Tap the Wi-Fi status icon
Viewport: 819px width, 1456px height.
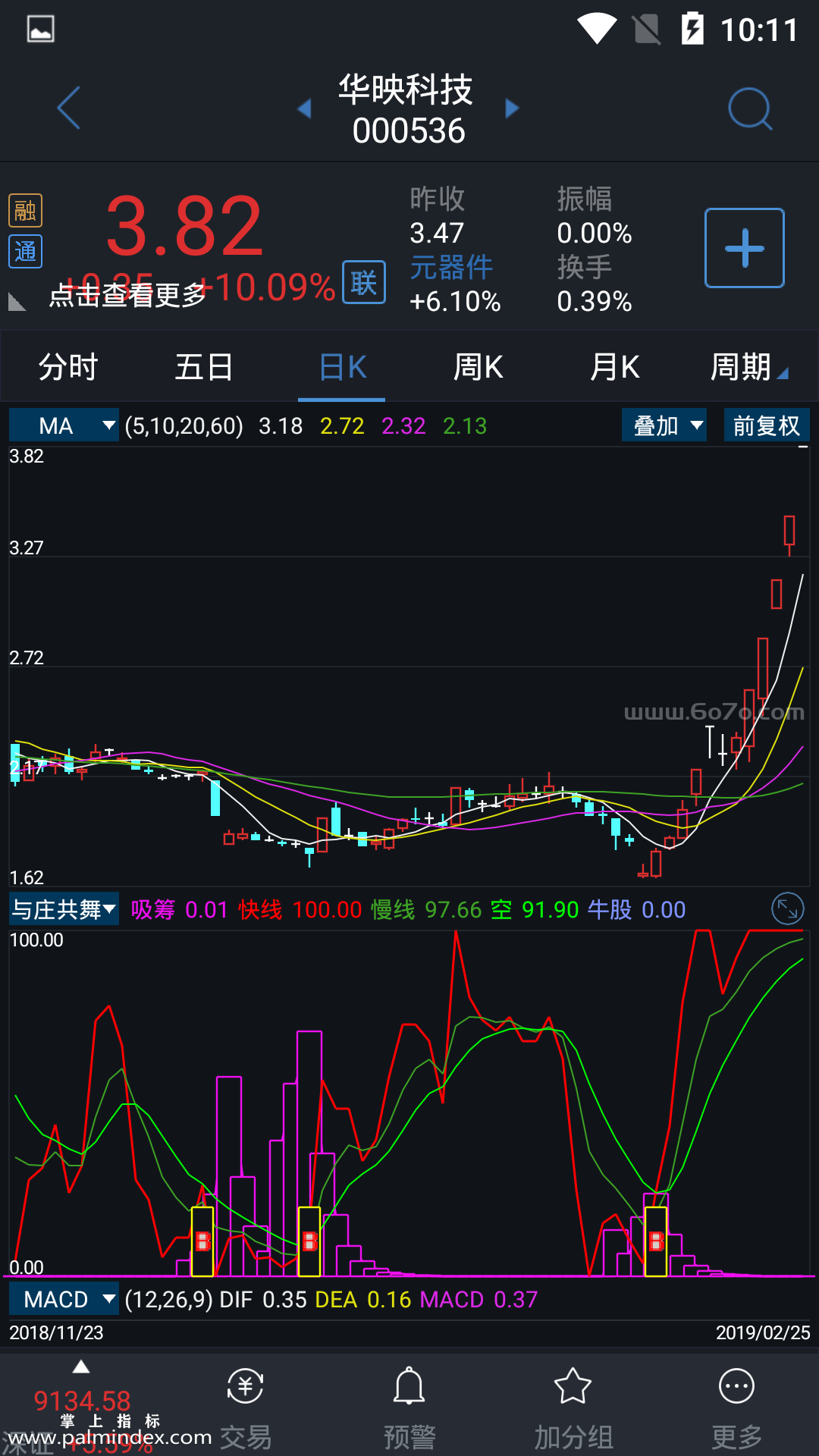(597, 30)
